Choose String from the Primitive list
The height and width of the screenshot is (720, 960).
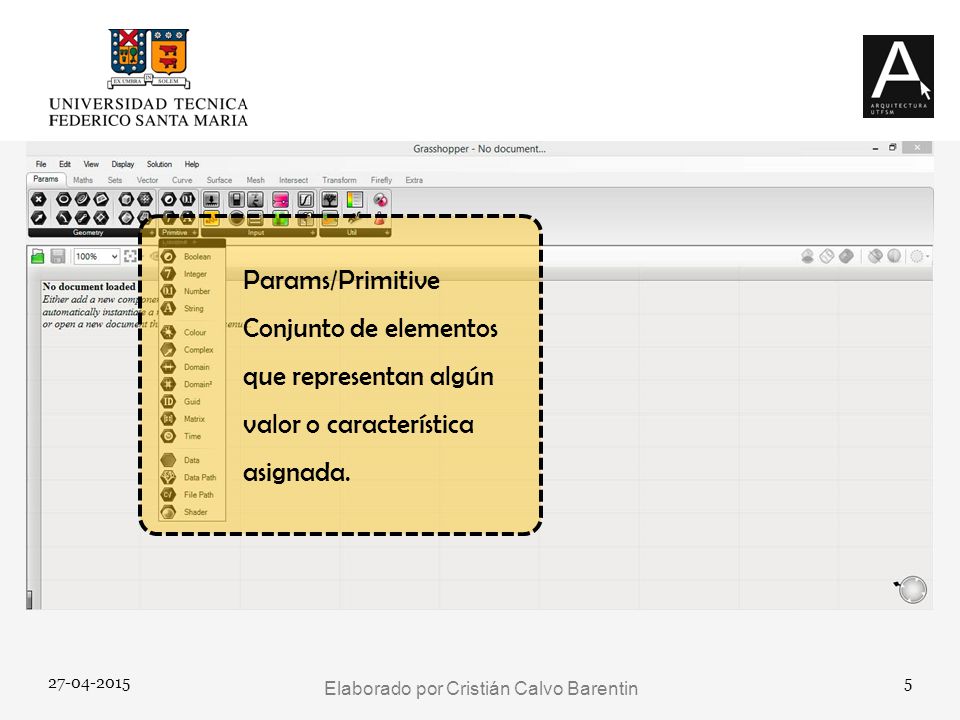tap(192, 309)
